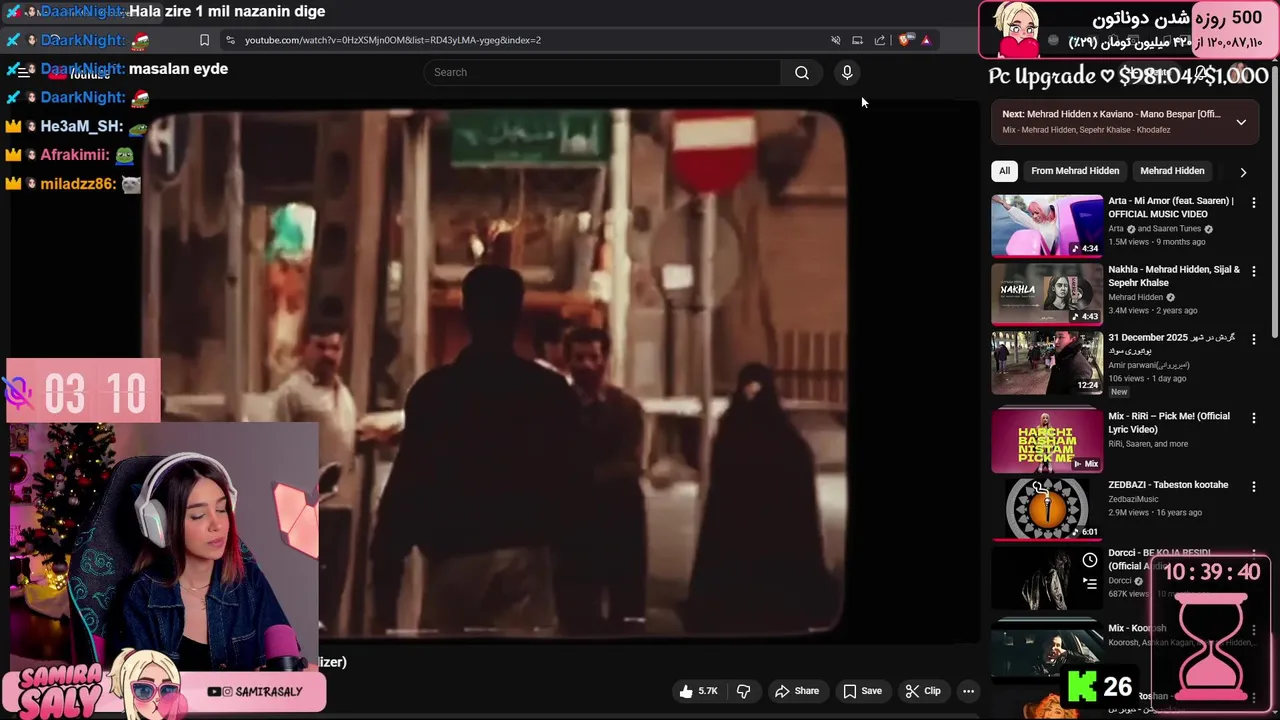Open the Dorcci video thumbnail
This screenshot has height=720, width=1280.
click(x=1047, y=577)
